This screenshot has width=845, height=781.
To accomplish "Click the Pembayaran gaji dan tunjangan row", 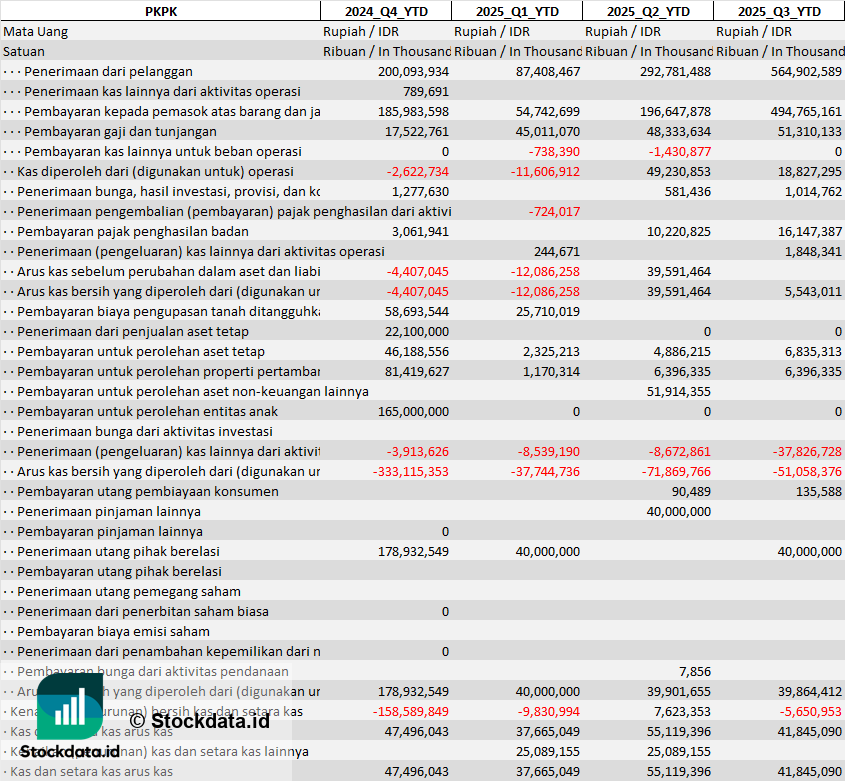I will tap(119, 131).
